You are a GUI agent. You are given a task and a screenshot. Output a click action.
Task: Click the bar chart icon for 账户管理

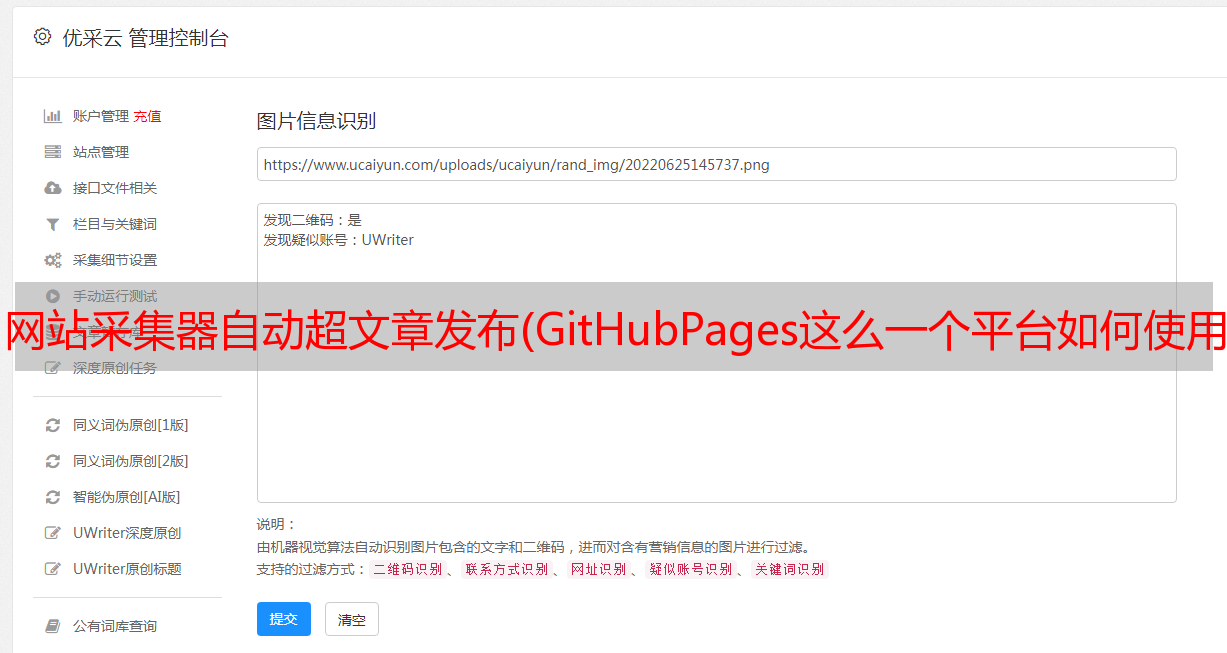coord(53,116)
